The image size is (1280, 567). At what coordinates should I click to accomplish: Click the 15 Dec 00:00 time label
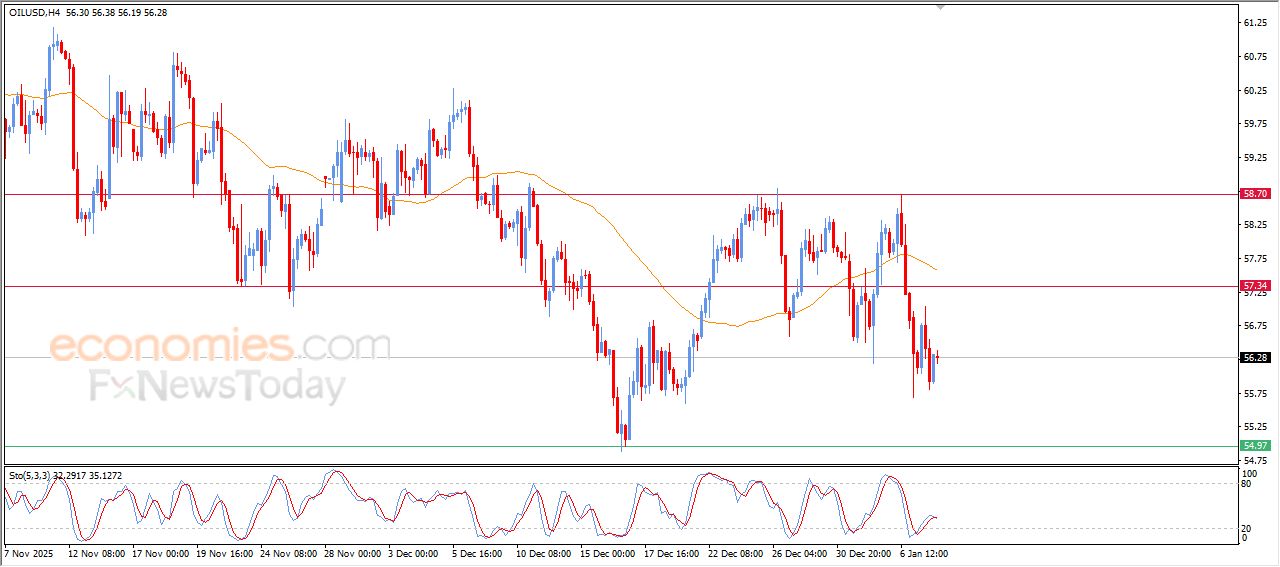(609, 553)
